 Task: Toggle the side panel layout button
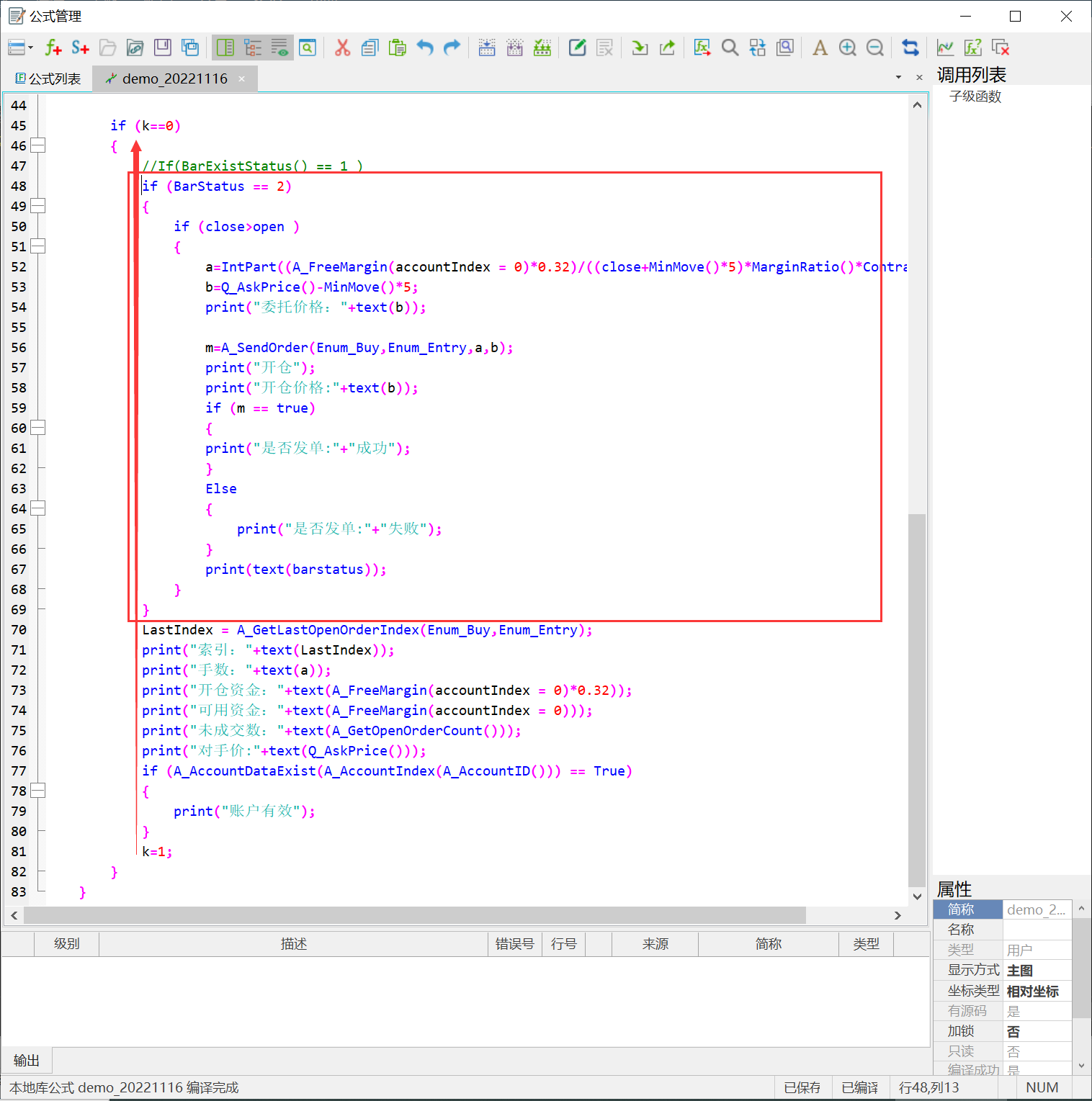(225, 48)
